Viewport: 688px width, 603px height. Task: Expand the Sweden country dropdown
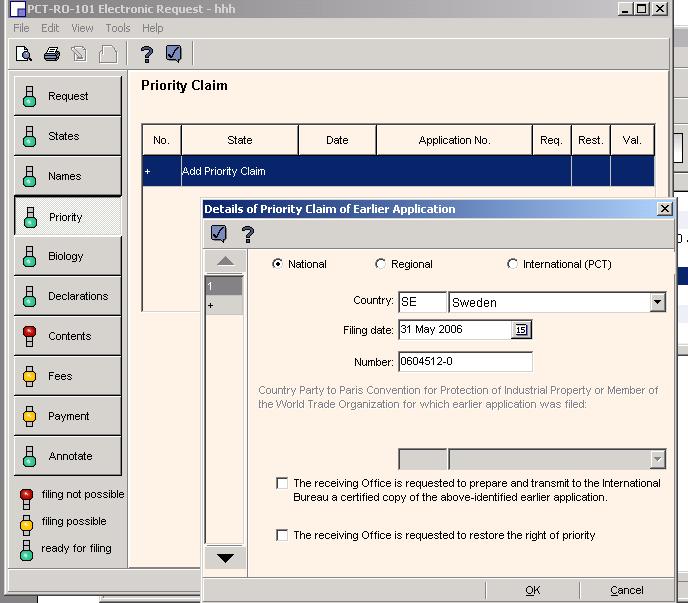click(x=657, y=302)
